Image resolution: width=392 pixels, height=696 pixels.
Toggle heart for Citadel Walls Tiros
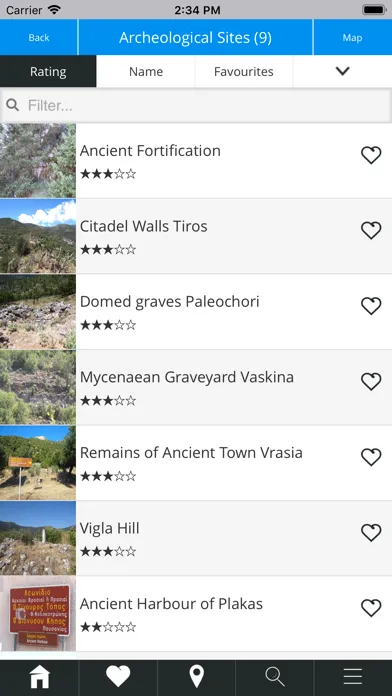tap(371, 231)
